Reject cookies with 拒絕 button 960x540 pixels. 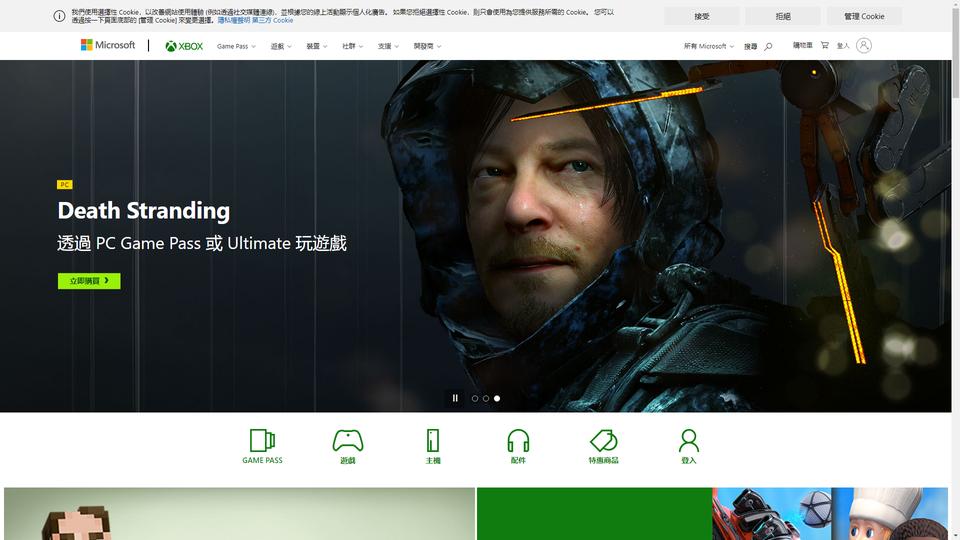point(783,17)
